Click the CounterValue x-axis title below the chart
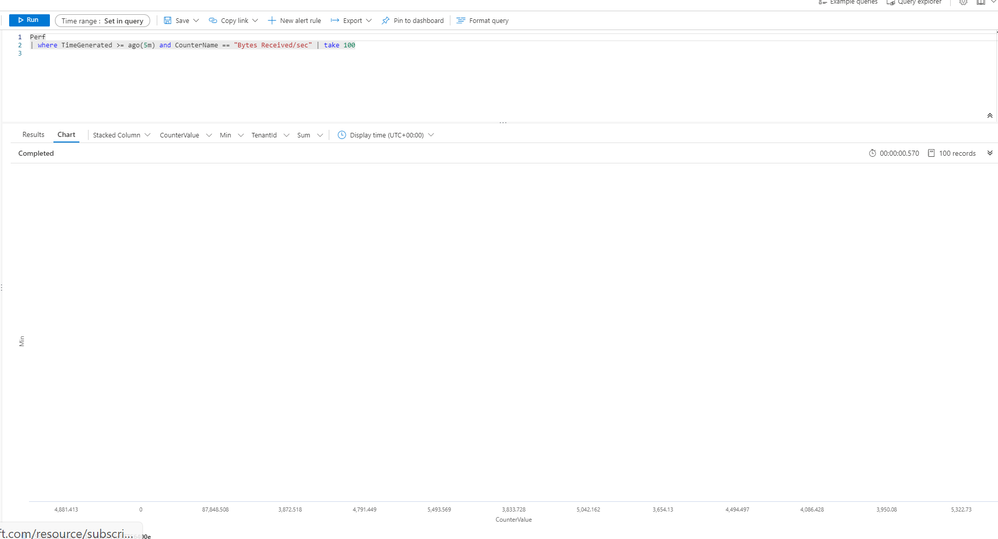Screen dimensions: 998x539 click(514, 520)
